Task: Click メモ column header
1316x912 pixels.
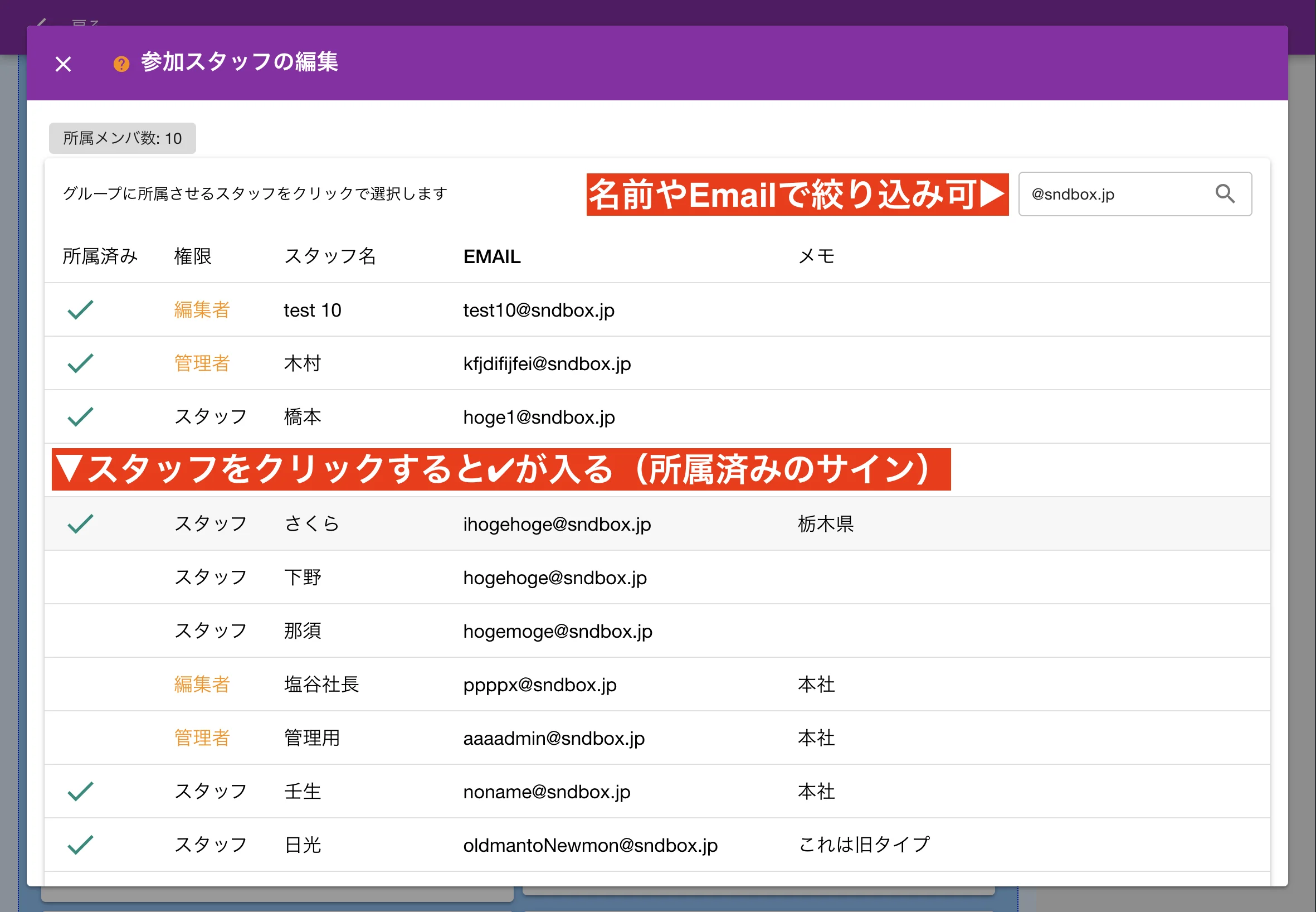Action: click(816, 256)
